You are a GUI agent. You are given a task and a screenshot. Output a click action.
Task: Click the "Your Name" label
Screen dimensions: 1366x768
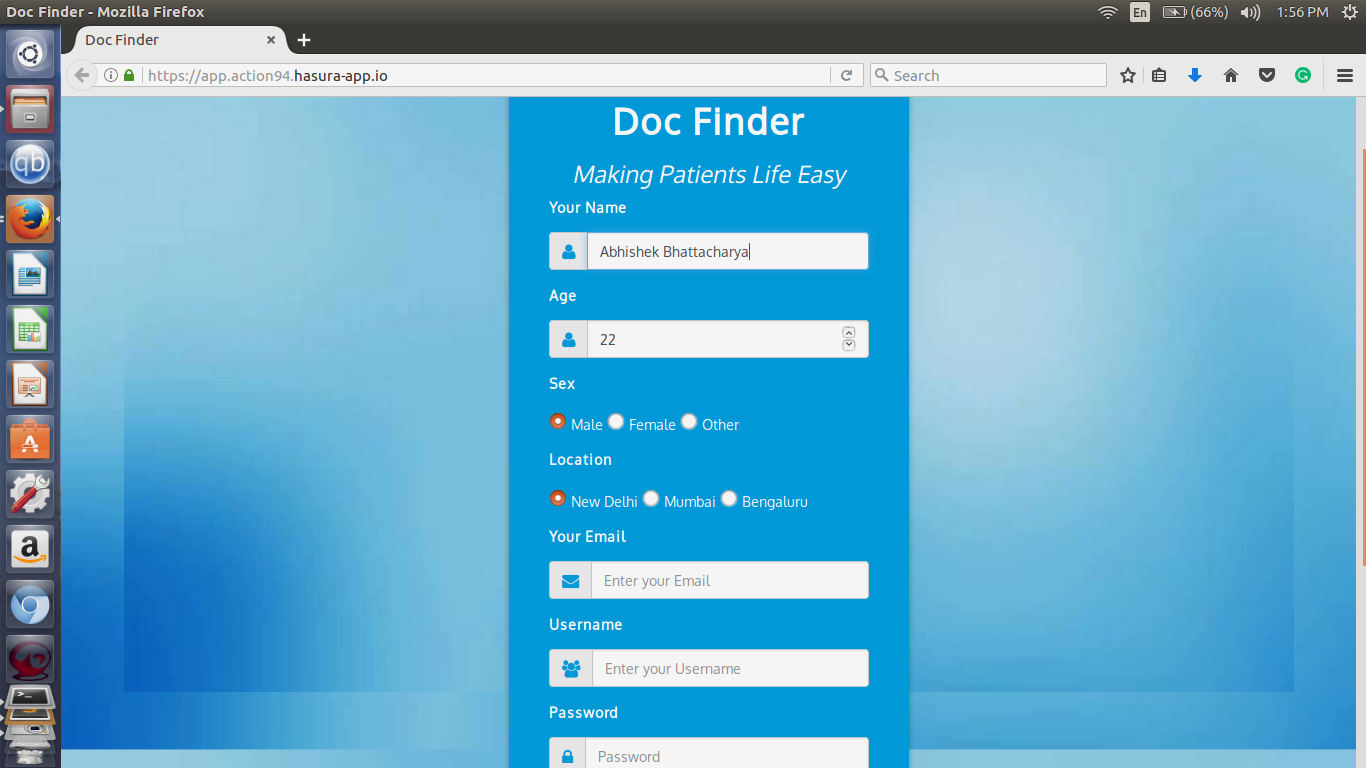[587, 208]
